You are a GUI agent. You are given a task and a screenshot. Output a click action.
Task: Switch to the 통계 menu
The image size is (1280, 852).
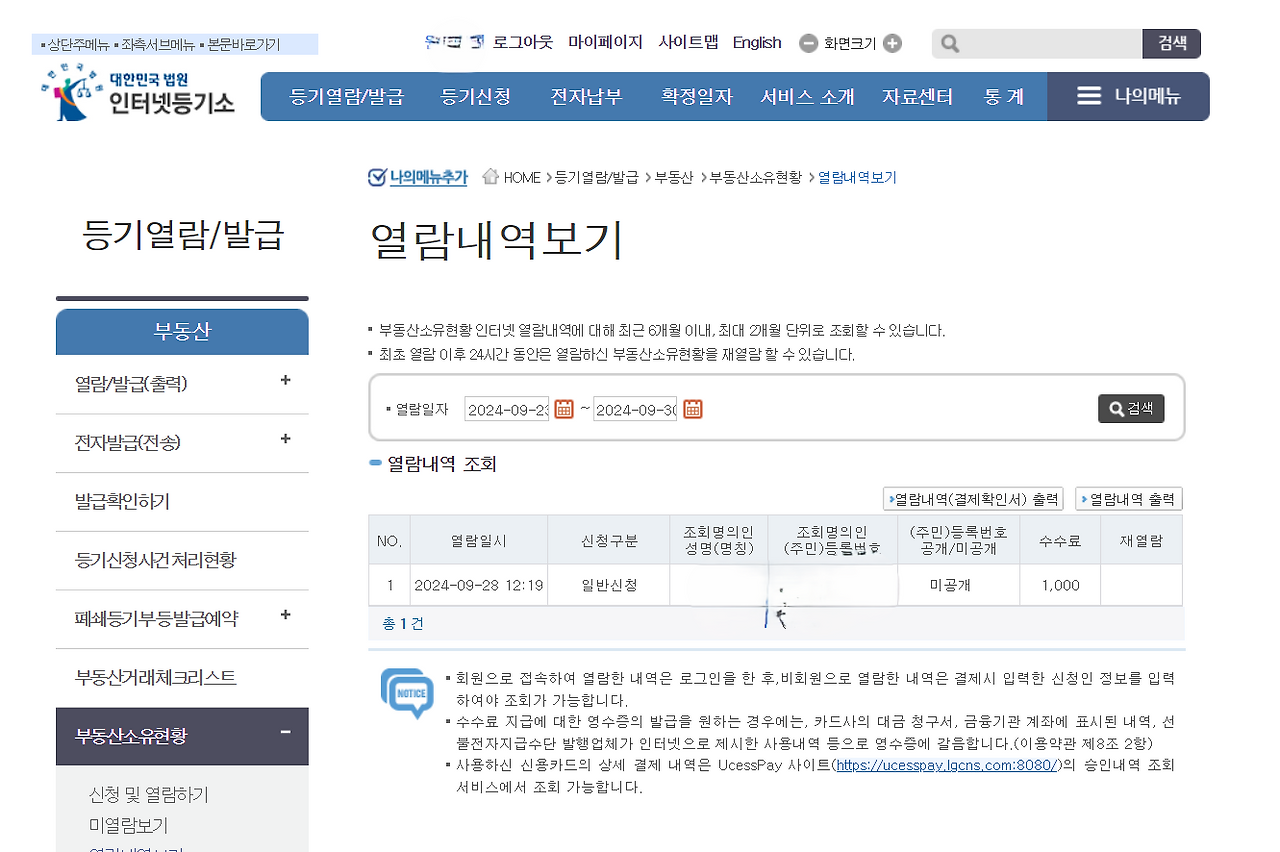tap(1003, 96)
